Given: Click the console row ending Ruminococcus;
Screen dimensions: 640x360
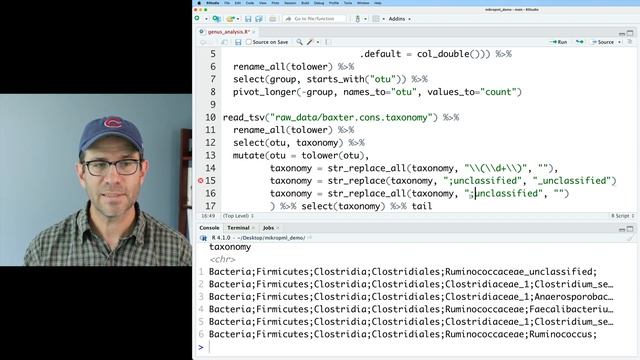Looking at the screenshot, I should [x=402, y=334].
